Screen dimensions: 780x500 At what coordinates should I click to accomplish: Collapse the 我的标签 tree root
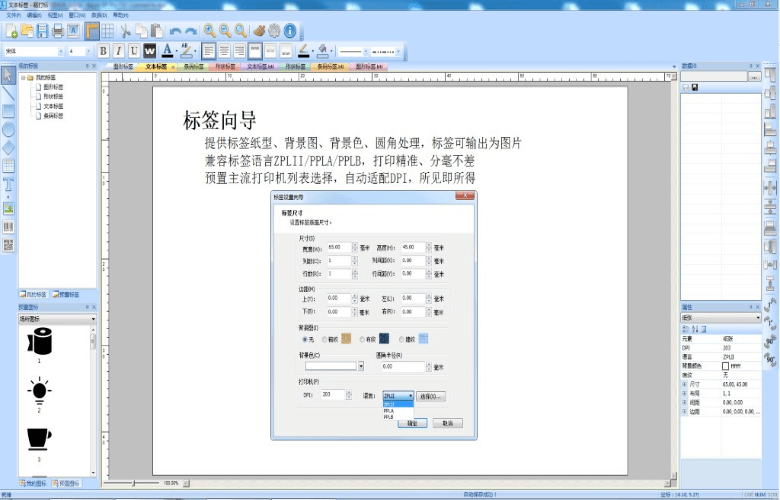(23, 78)
